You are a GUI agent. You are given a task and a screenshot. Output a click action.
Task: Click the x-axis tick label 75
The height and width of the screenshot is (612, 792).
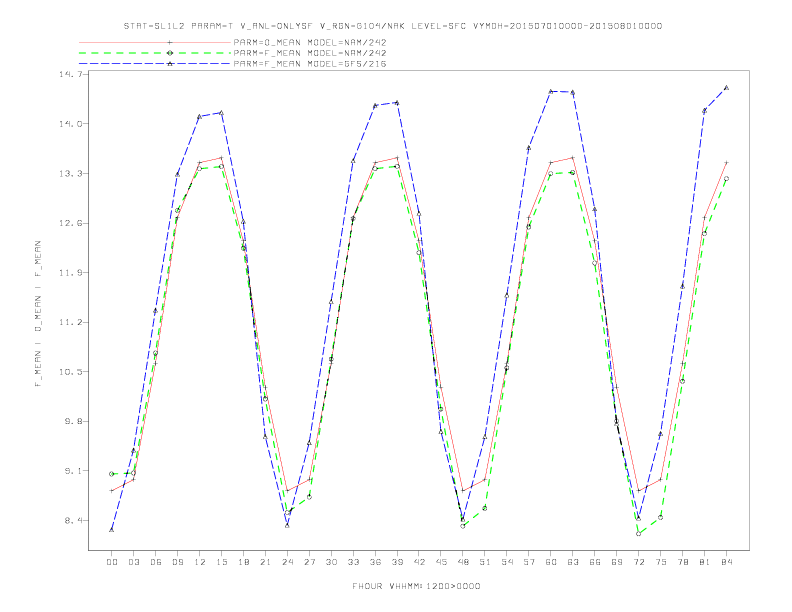661,562
